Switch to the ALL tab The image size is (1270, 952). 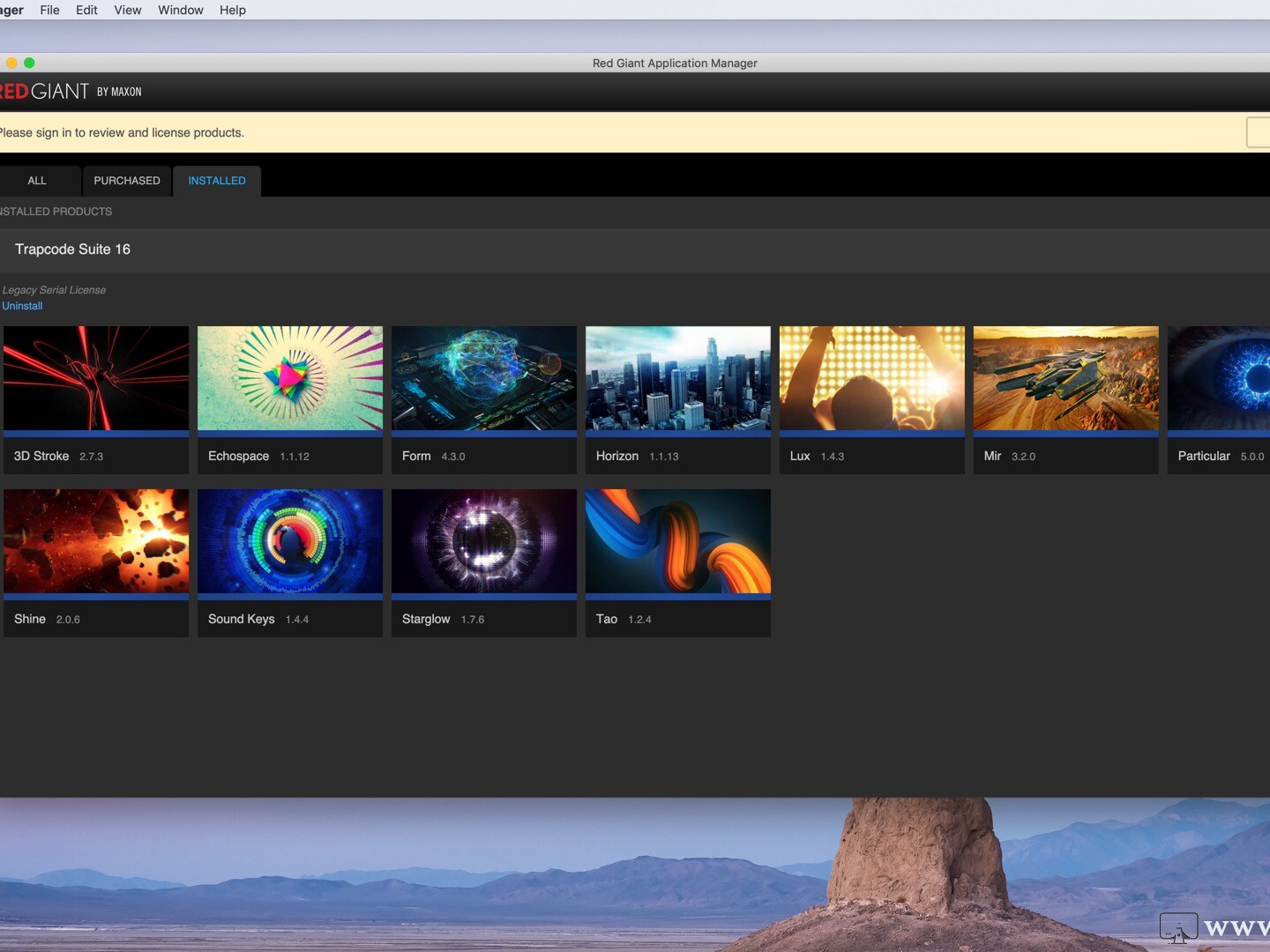pyautogui.click(x=37, y=181)
